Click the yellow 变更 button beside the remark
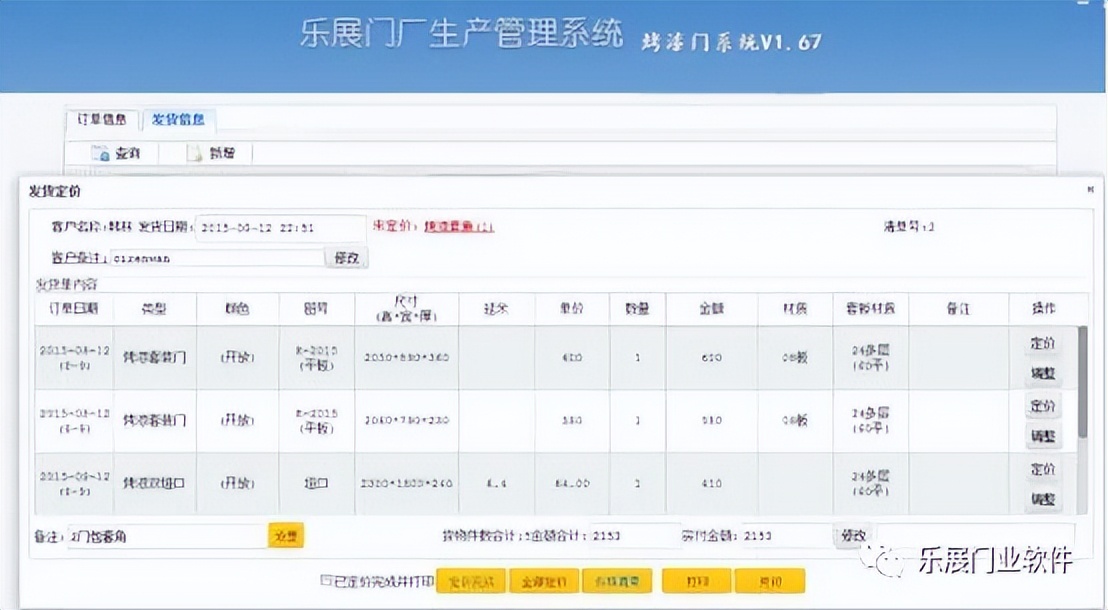Viewport: 1108px width, 610px height. coord(284,534)
